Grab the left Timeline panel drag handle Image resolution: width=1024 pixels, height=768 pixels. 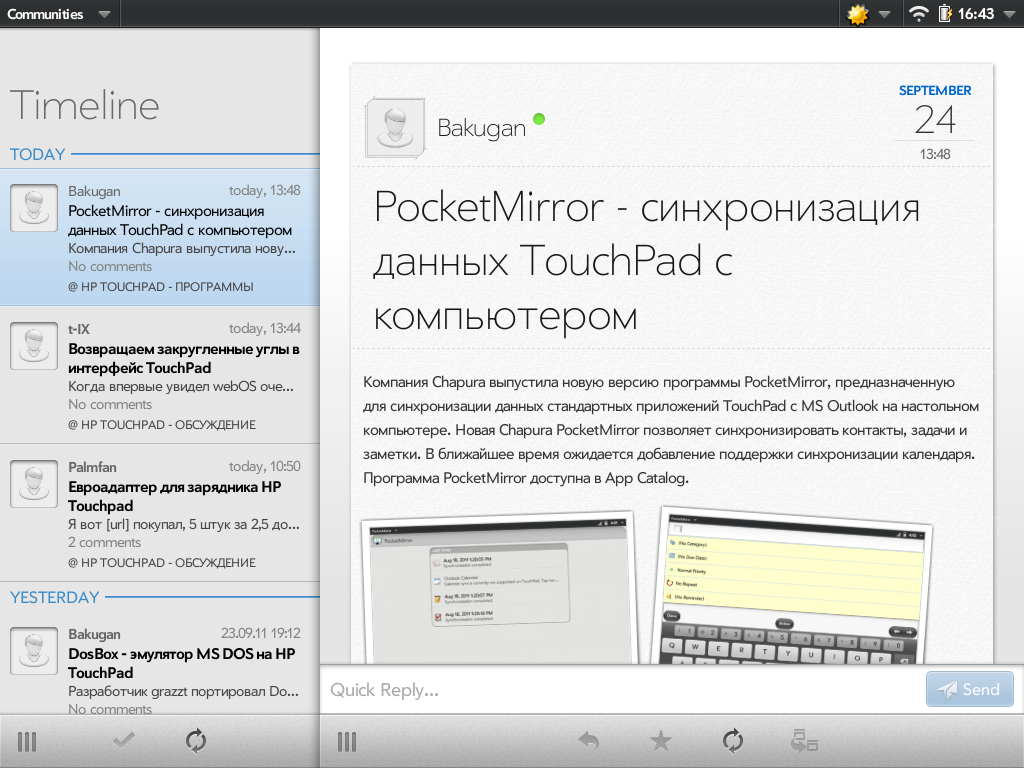(x=27, y=741)
